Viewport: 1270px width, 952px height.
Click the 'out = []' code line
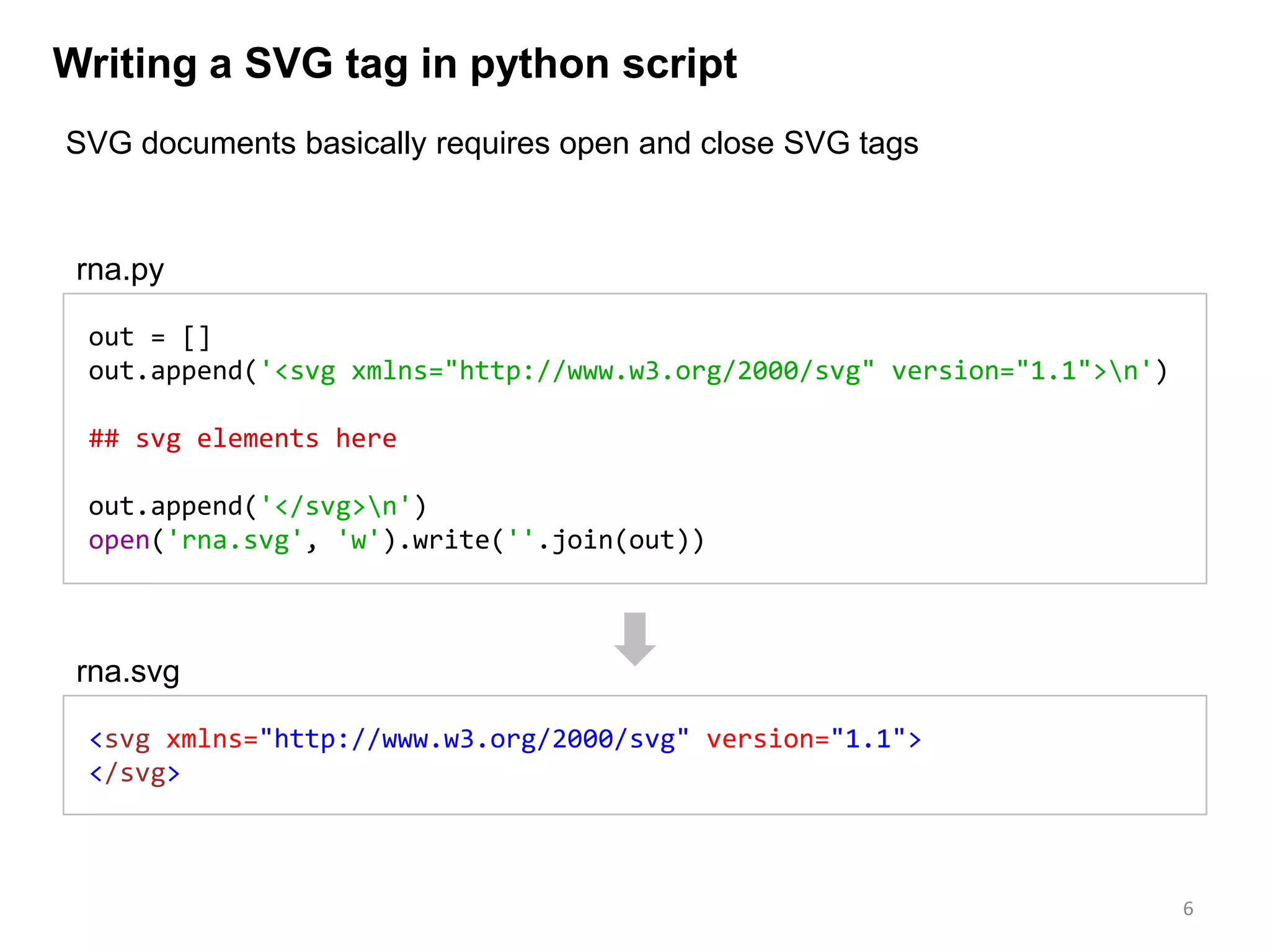pos(149,338)
